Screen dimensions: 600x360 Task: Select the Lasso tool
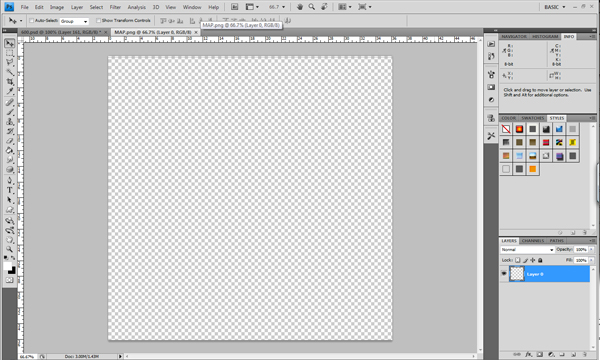click(10, 62)
